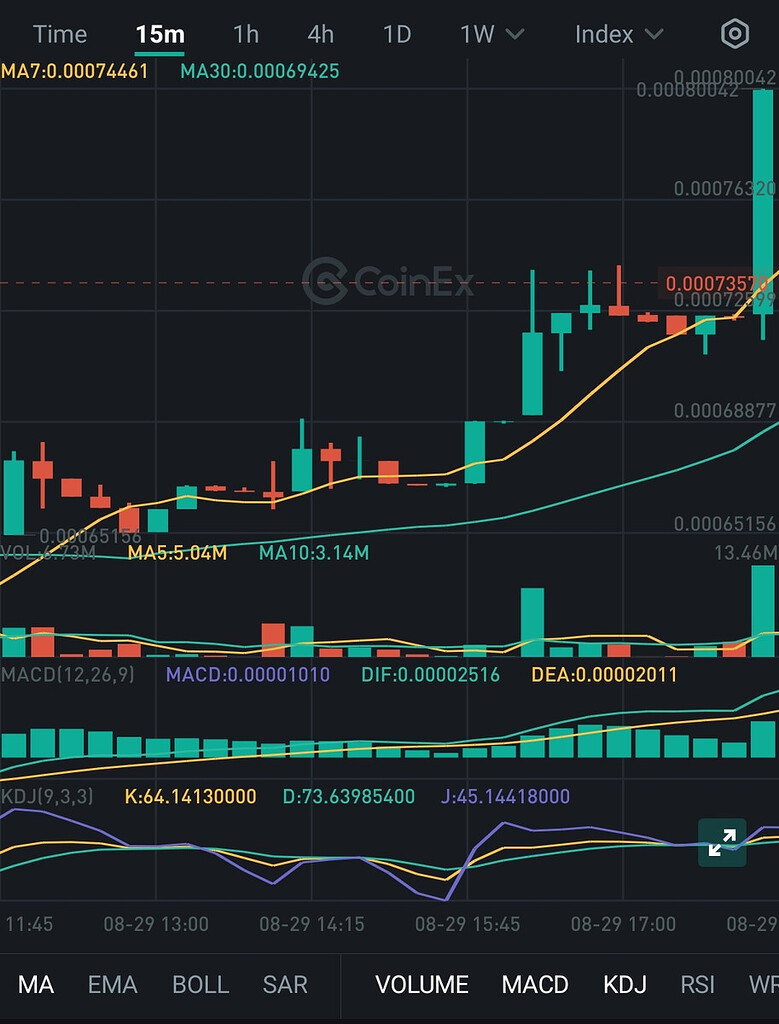Tap the fullscreen expand chart icon

[721, 842]
